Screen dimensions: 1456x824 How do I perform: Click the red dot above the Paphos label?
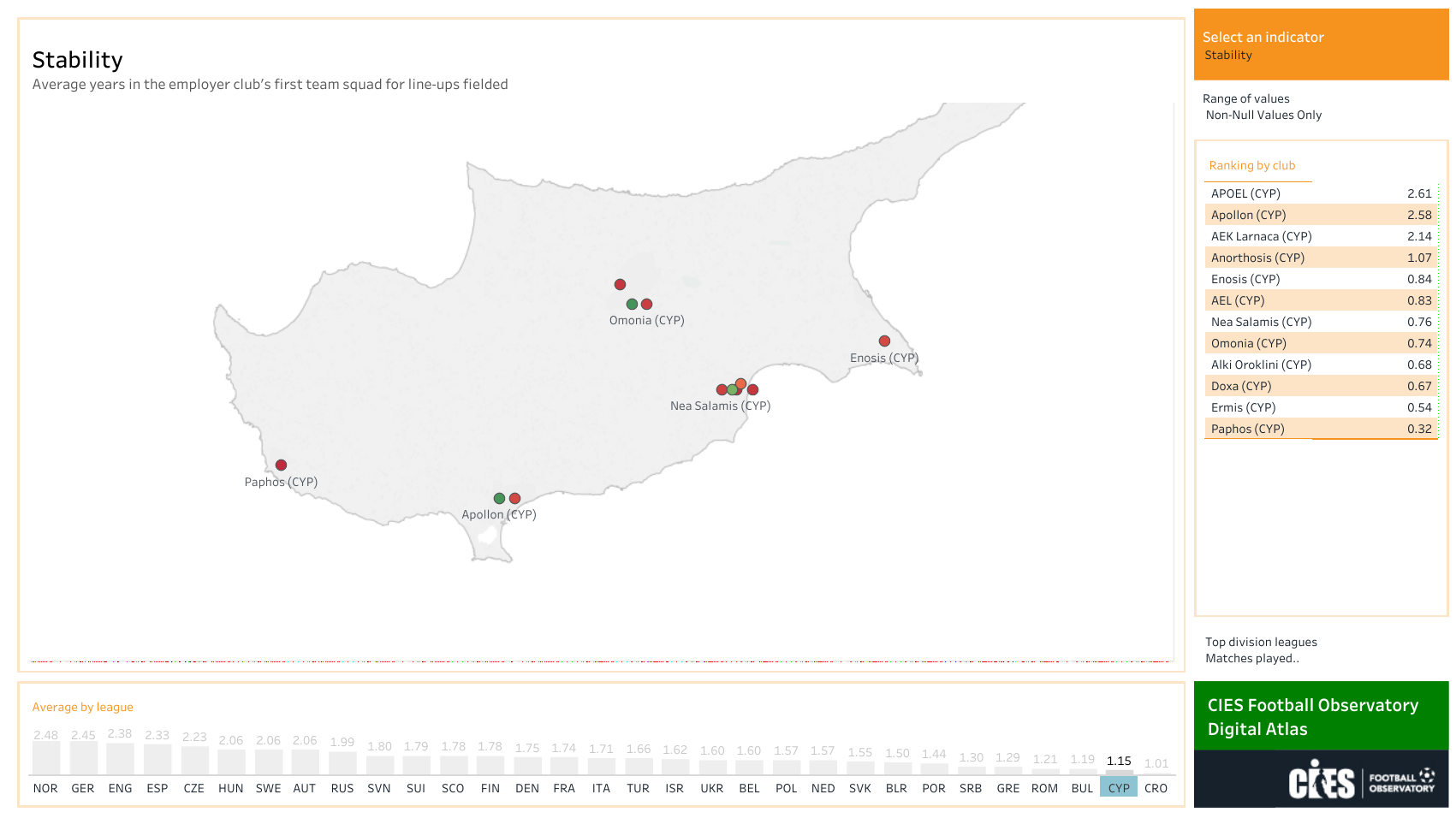(281, 465)
